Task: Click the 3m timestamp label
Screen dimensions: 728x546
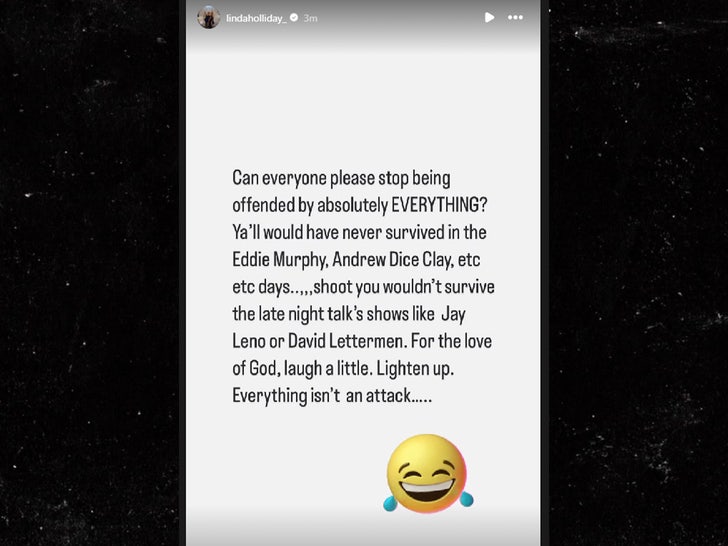Action: click(x=311, y=18)
